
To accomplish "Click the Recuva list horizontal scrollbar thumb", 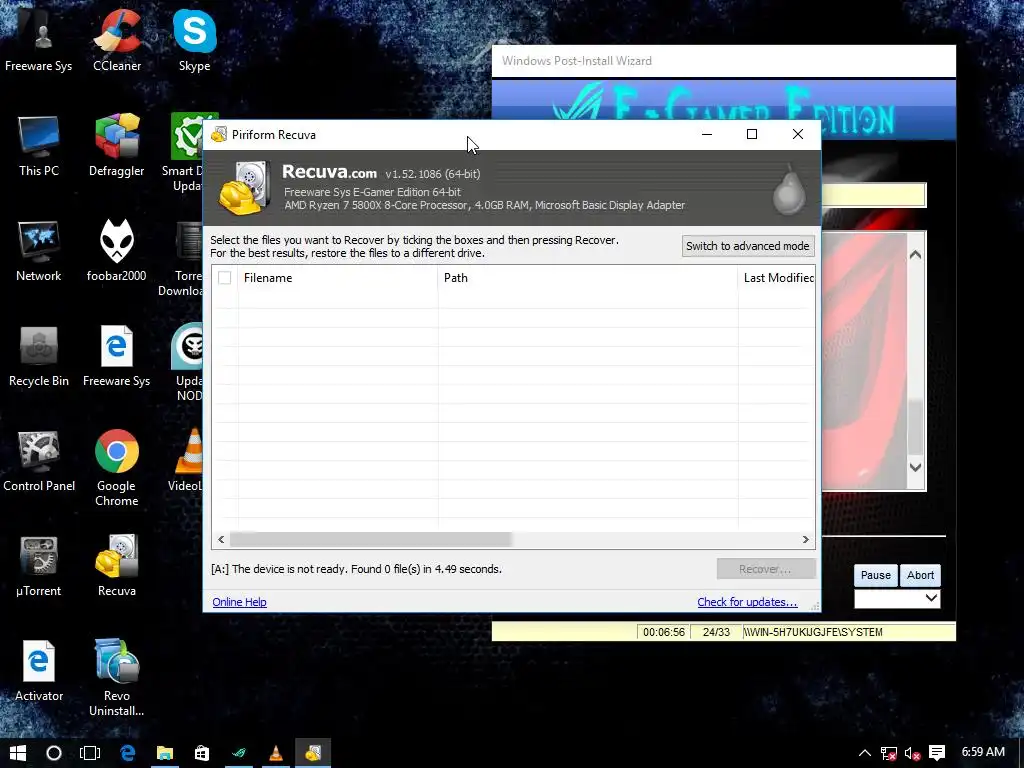I will click(370, 539).
